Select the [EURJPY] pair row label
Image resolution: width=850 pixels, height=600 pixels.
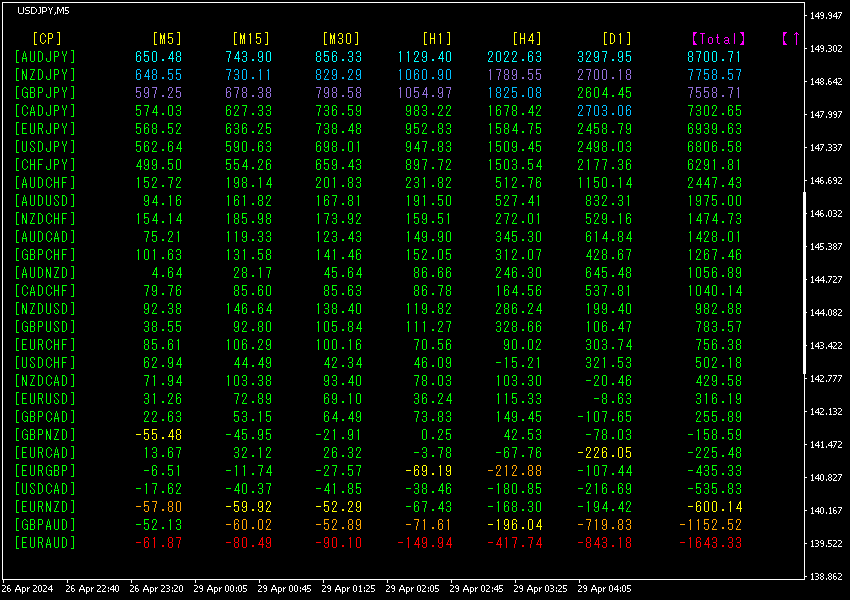click(x=45, y=129)
